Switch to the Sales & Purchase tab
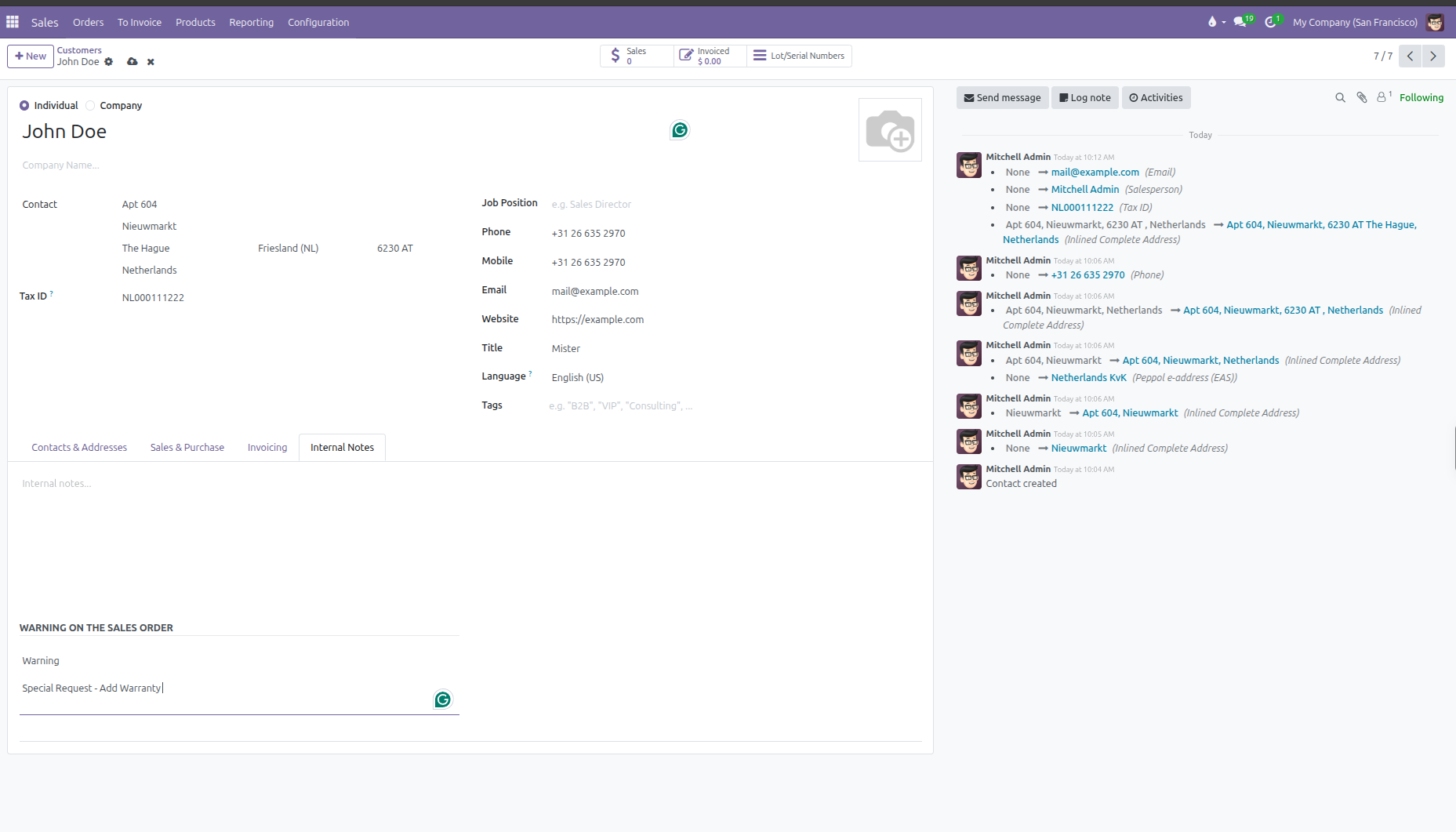 [x=187, y=448]
